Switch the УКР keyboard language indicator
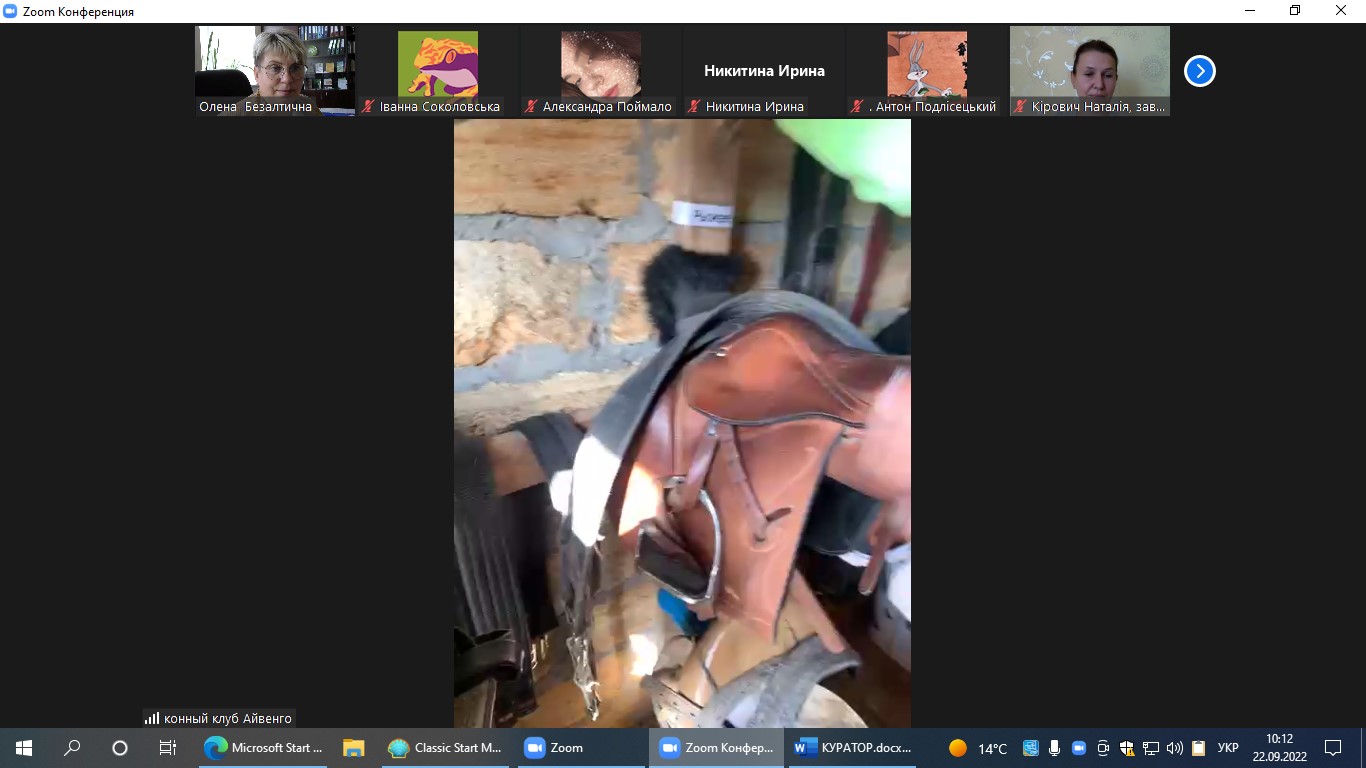Viewport: 1366px width, 768px height. coord(1228,748)
